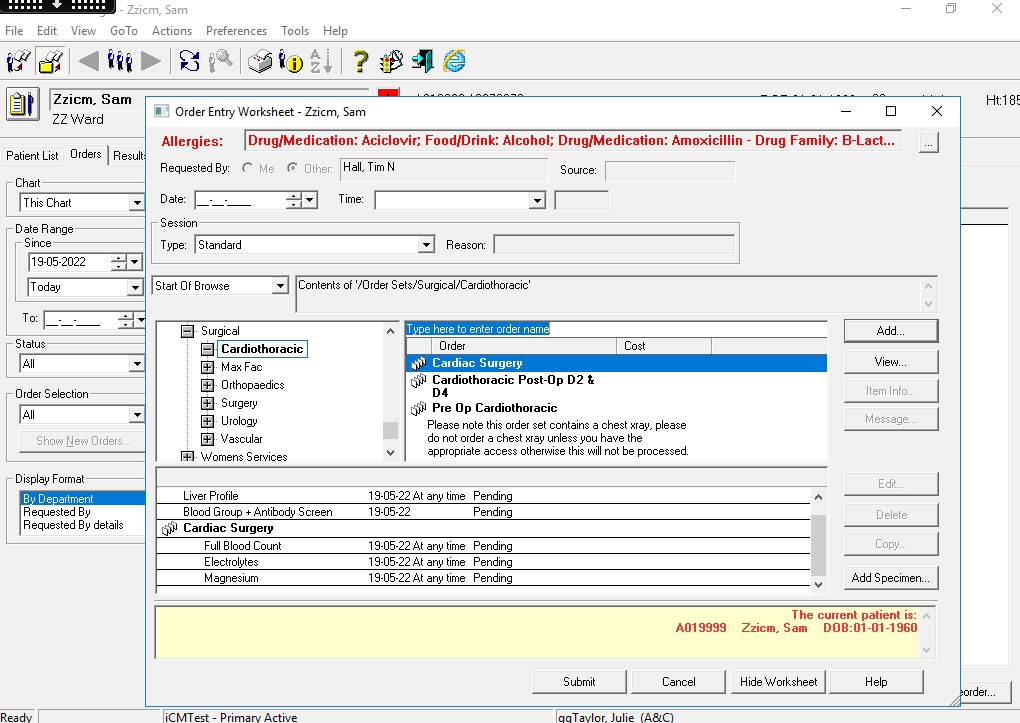The height and width of the screenshot is (723, 1020).
Task: Expand the Vascular tree node
Action: [208, 439]
